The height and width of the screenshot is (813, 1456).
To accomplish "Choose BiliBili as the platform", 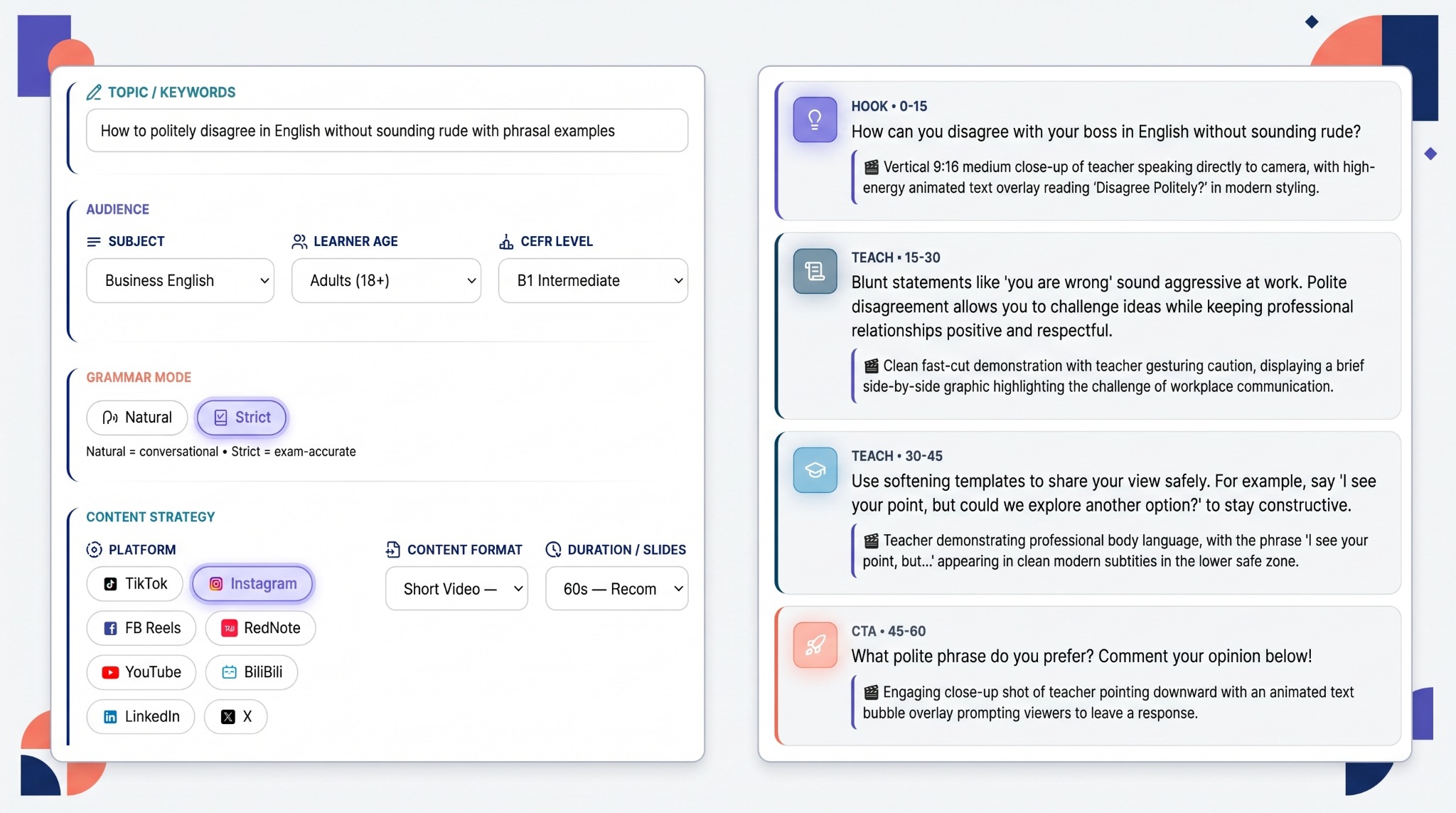I will coord(252,672).
